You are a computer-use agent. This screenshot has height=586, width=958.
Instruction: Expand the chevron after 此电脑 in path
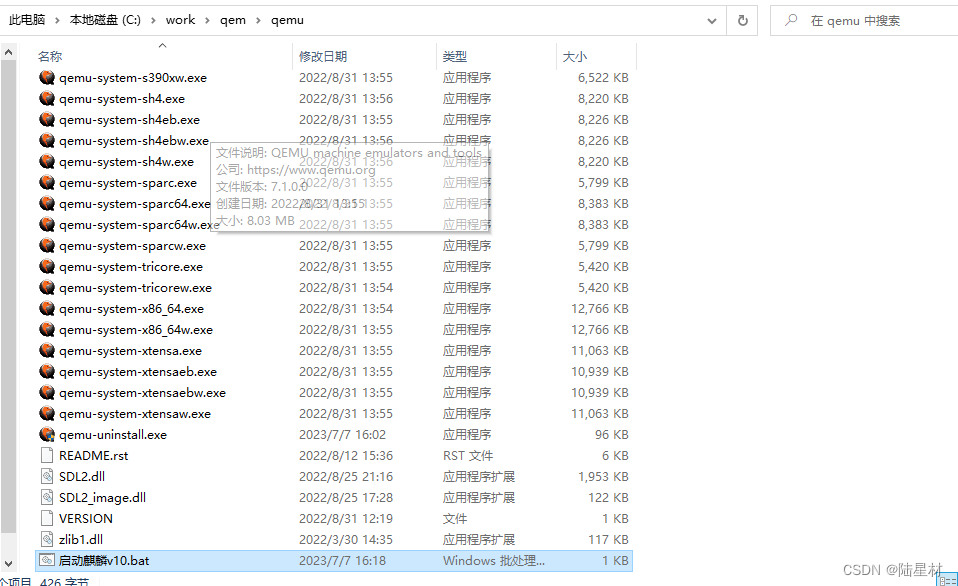pyautogui.click(x=57, y=20)
